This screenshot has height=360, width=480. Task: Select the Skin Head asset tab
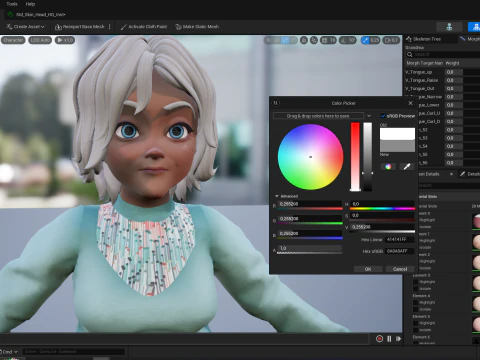pos(37,14)
